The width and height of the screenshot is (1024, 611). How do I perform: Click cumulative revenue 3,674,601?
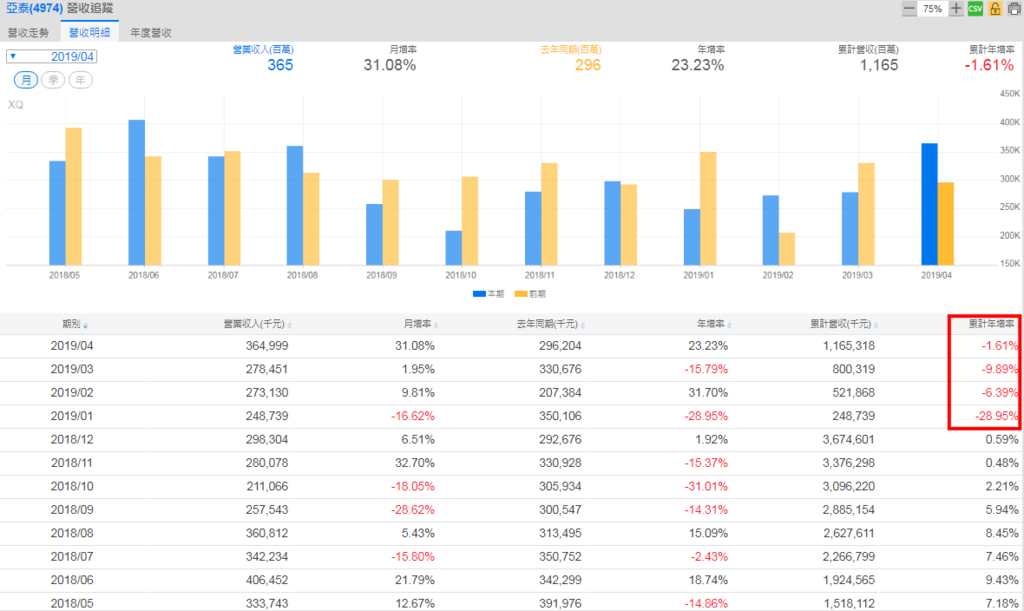point(848,440)
